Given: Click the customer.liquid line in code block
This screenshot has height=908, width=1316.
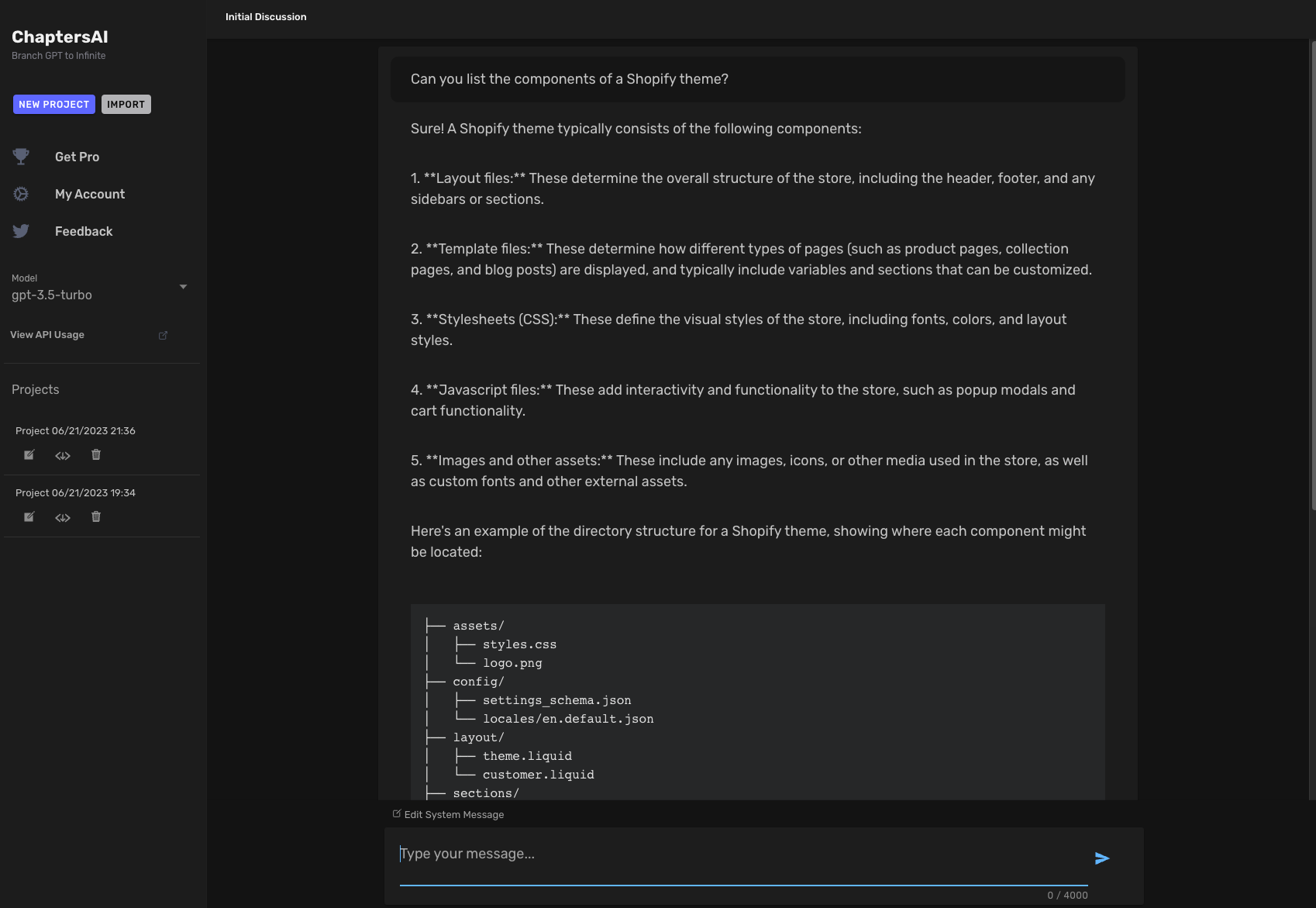Looking at the screenshot, I should (538, 775).
